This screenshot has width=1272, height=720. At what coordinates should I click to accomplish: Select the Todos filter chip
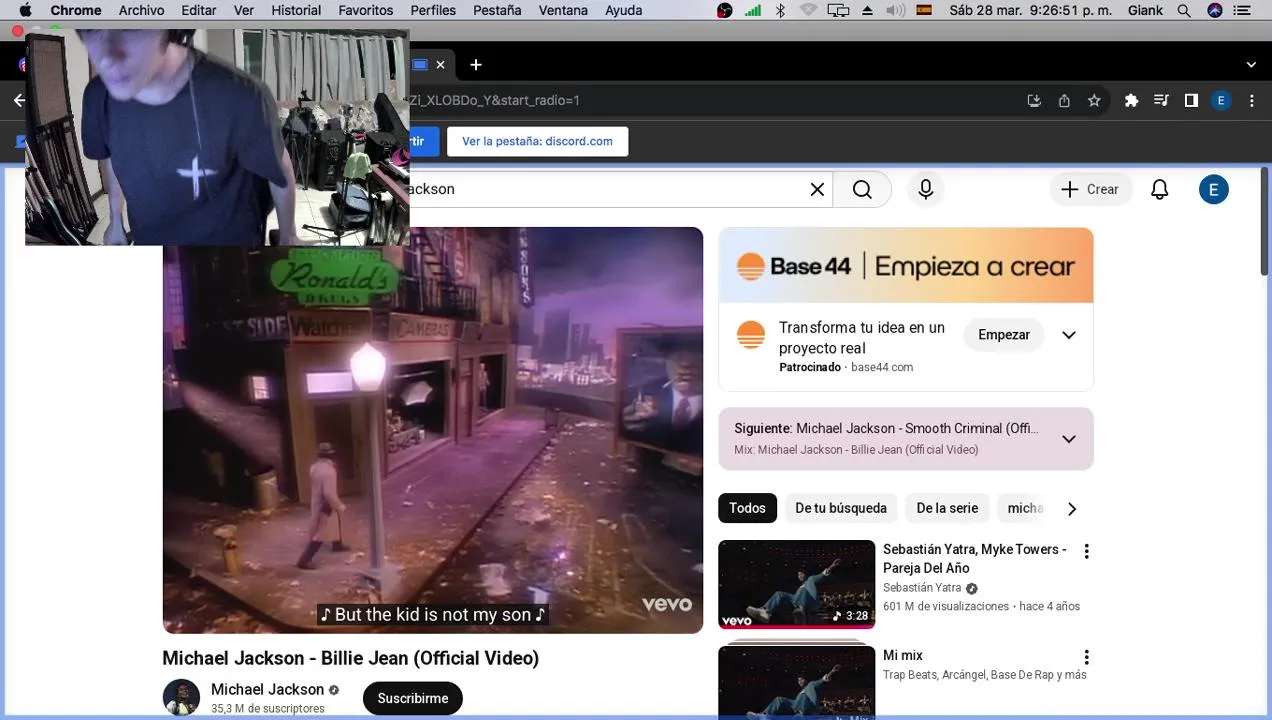[747, 508]
